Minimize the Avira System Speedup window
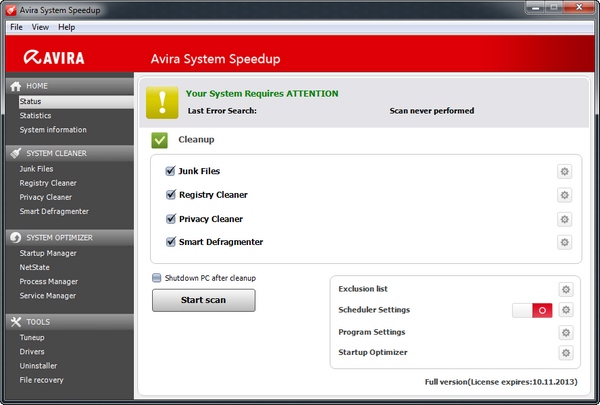This screenshot has width=600, height=405. click(x=536, y=7)
